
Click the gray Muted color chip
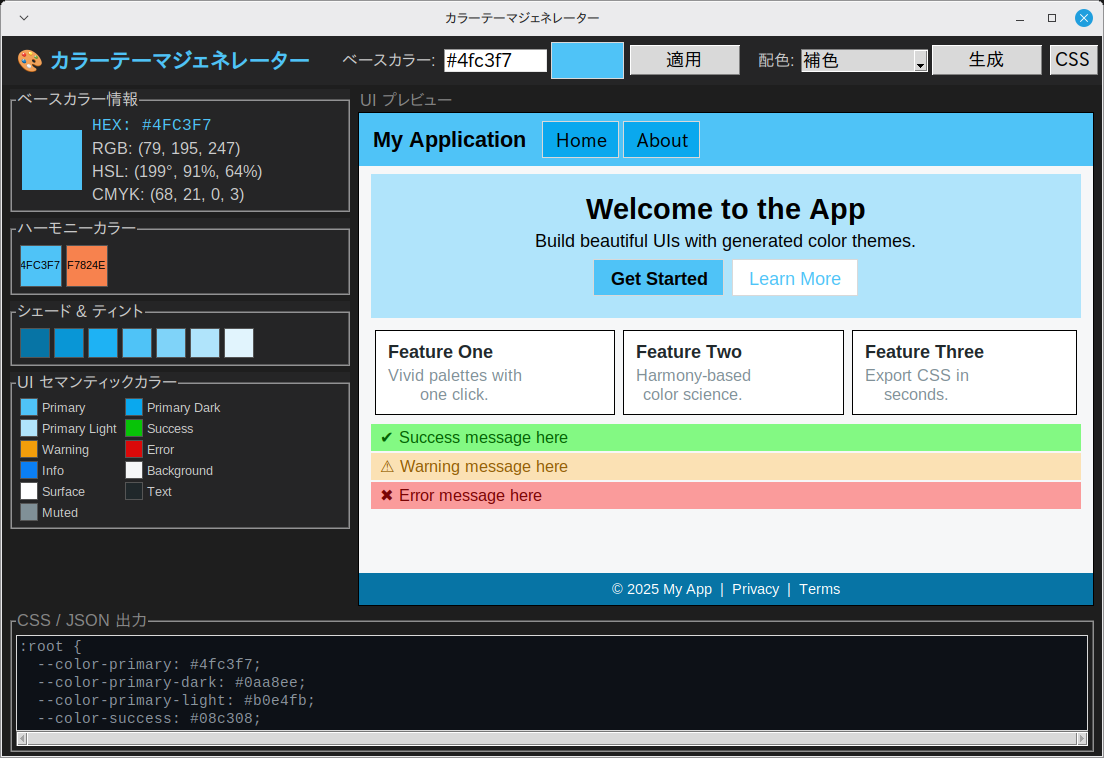point(29,512)
